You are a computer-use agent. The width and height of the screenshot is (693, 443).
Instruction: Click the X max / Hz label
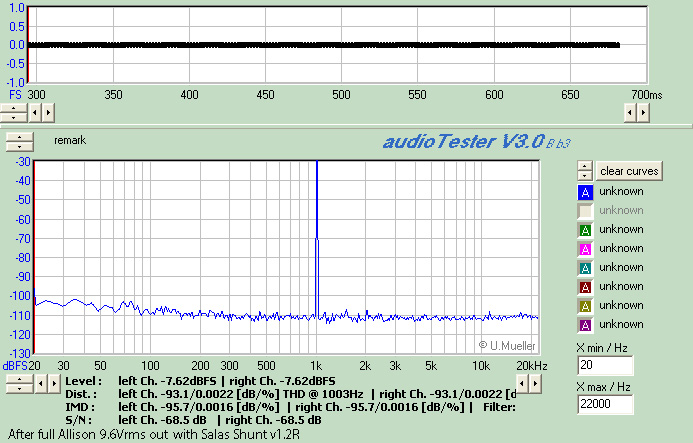coord(604,387)
